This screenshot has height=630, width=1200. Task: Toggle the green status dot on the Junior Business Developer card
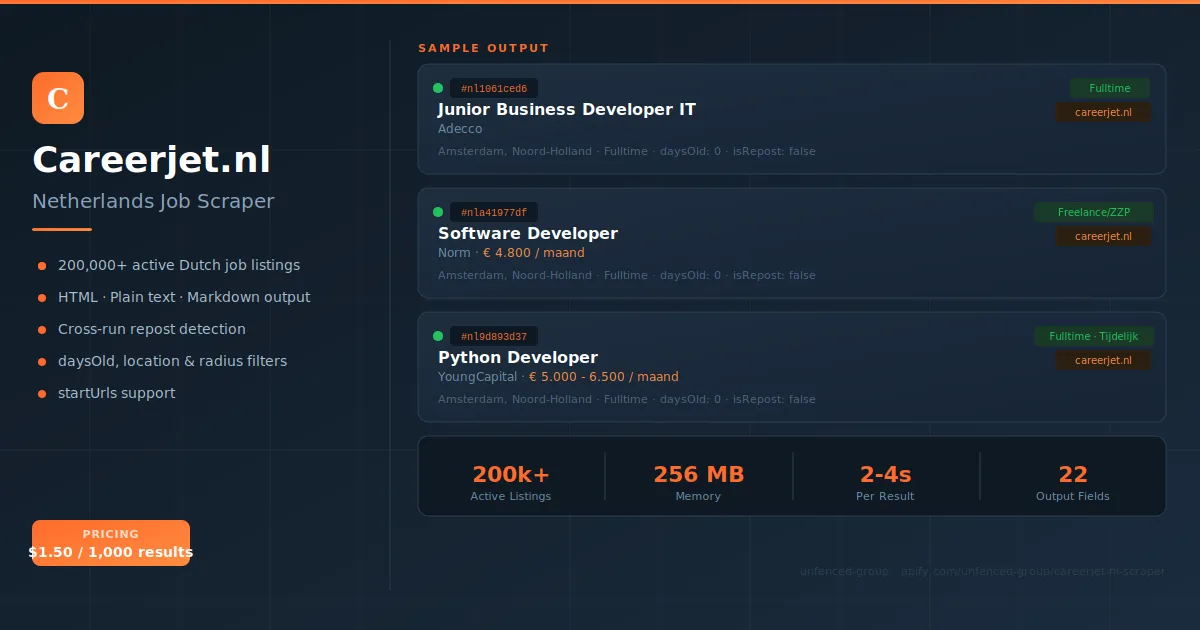437,88
